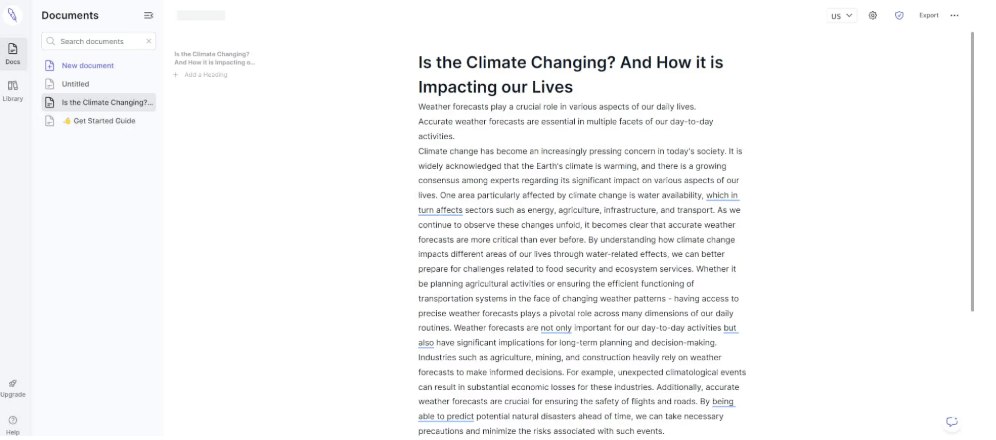This screenshot has height=440, width=996.
Task: Clear the document search box
Action: coord(149,41)
